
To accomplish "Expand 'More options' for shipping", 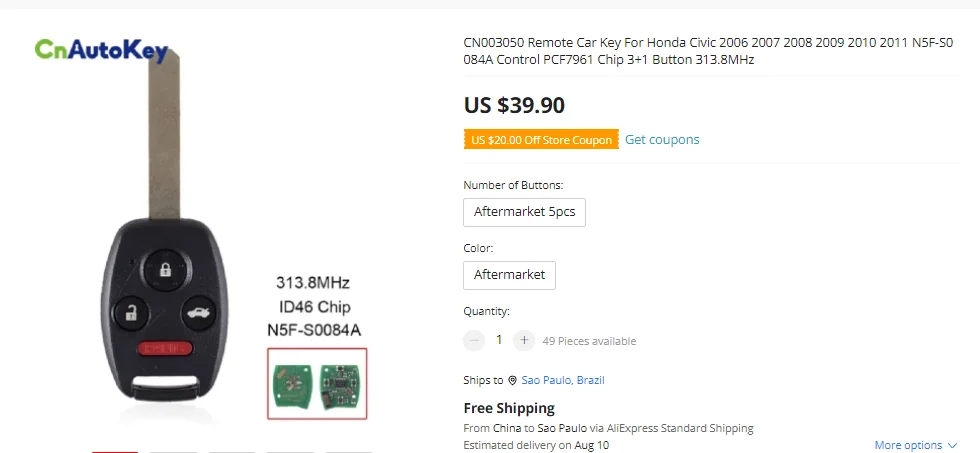I will pos(908,445).
